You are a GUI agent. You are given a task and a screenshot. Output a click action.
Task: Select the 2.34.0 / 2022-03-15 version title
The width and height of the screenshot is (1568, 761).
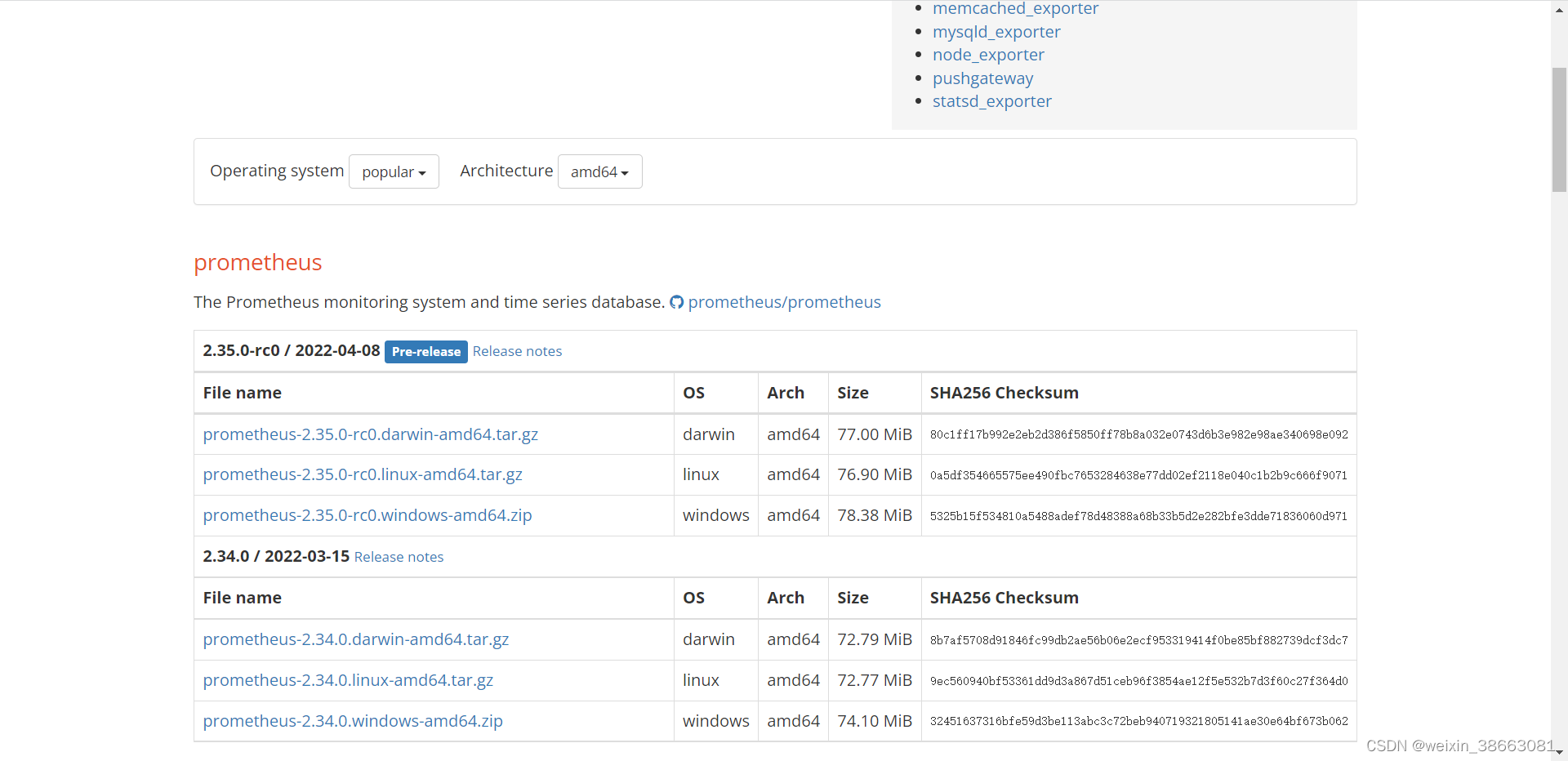pyautogui.click(x=276, y=556)
